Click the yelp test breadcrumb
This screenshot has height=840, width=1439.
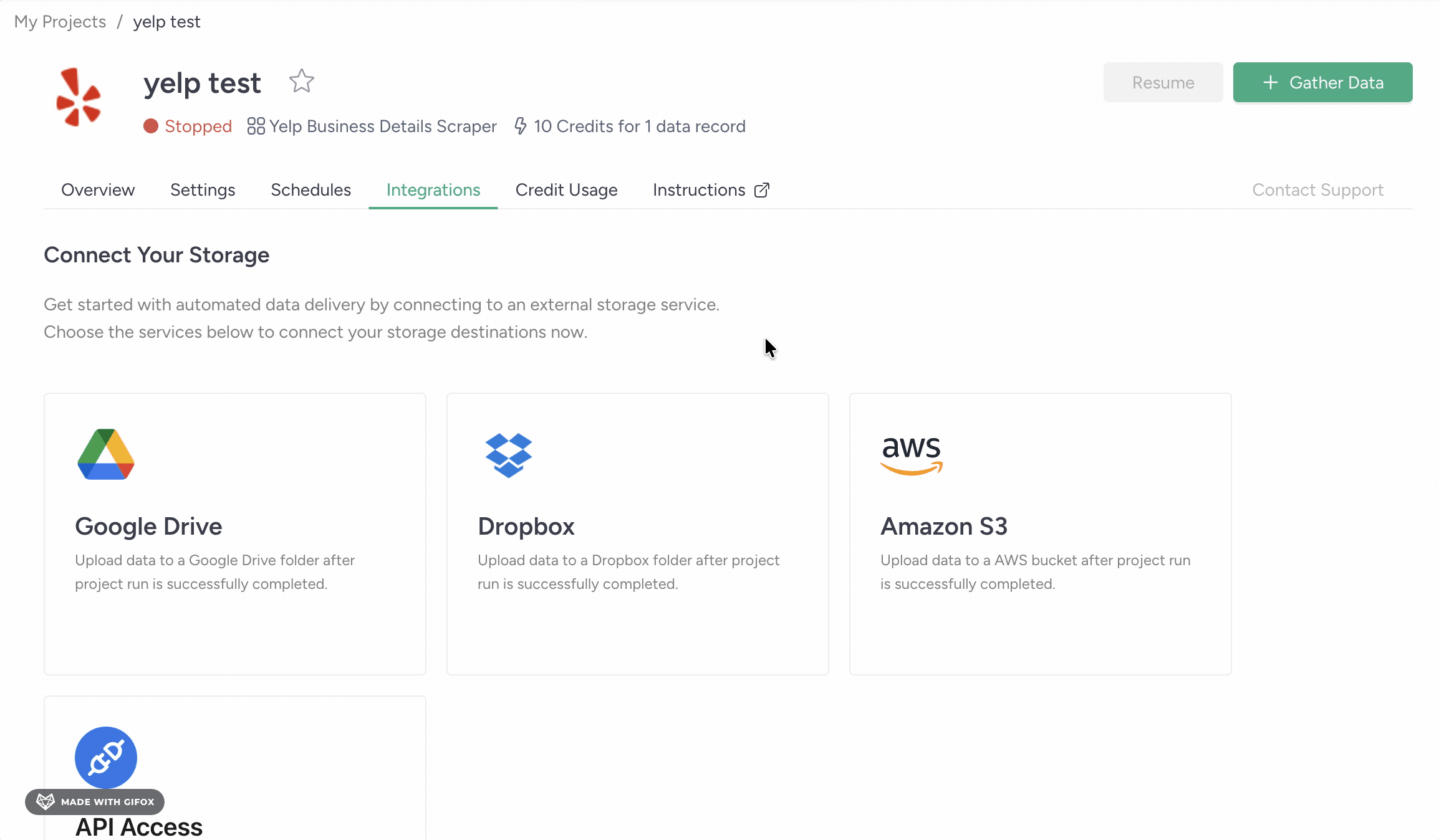coord(166,22)
